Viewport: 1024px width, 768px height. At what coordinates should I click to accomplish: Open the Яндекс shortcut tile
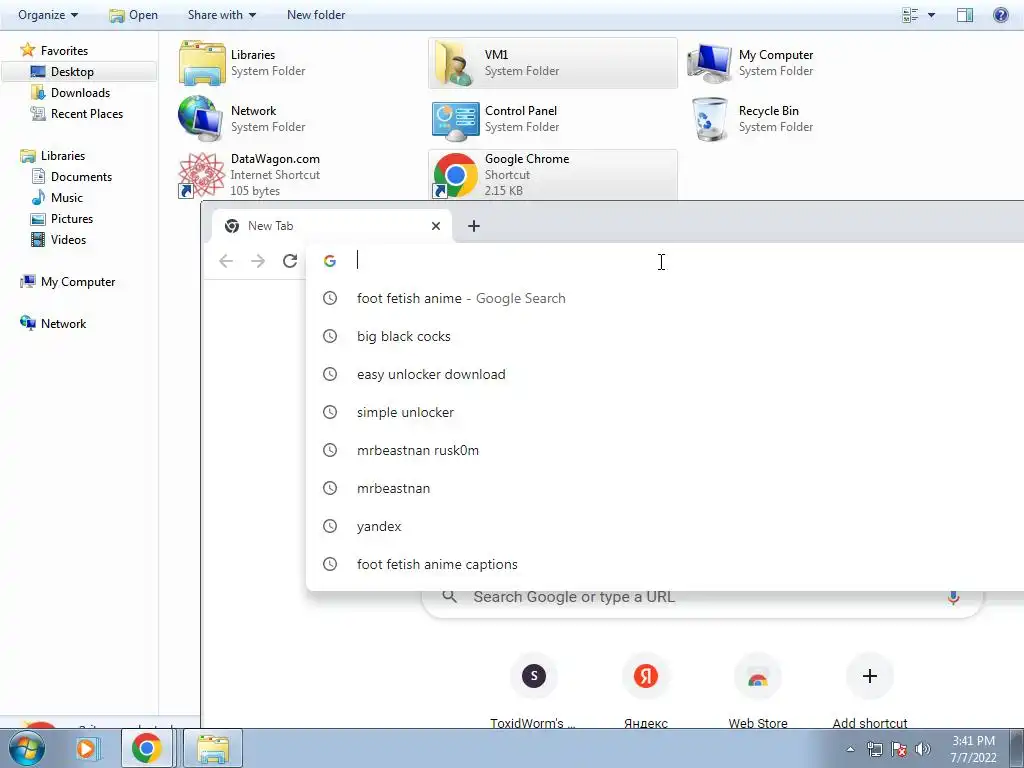[x=646, y=690]
